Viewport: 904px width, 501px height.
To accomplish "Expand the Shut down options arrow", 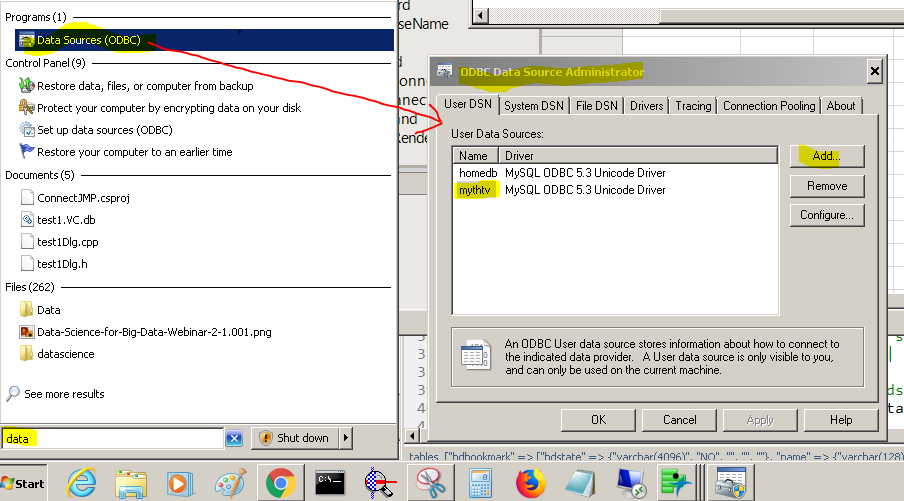I will (346, 438).
